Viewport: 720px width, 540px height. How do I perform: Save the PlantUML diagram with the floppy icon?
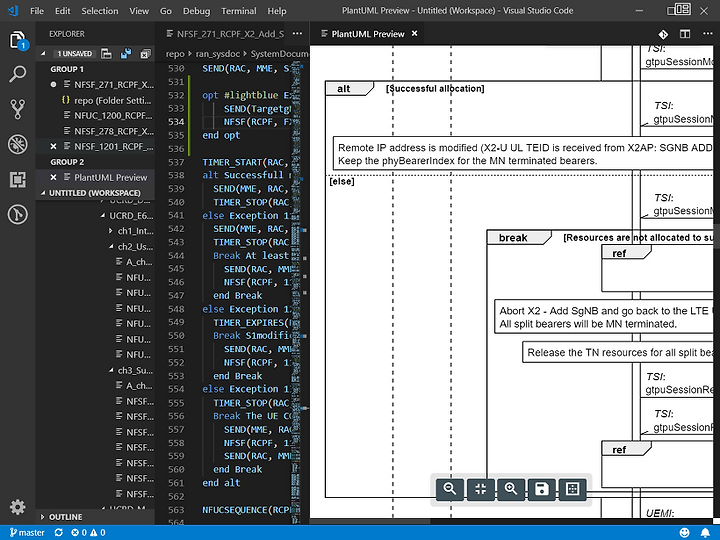542,489
